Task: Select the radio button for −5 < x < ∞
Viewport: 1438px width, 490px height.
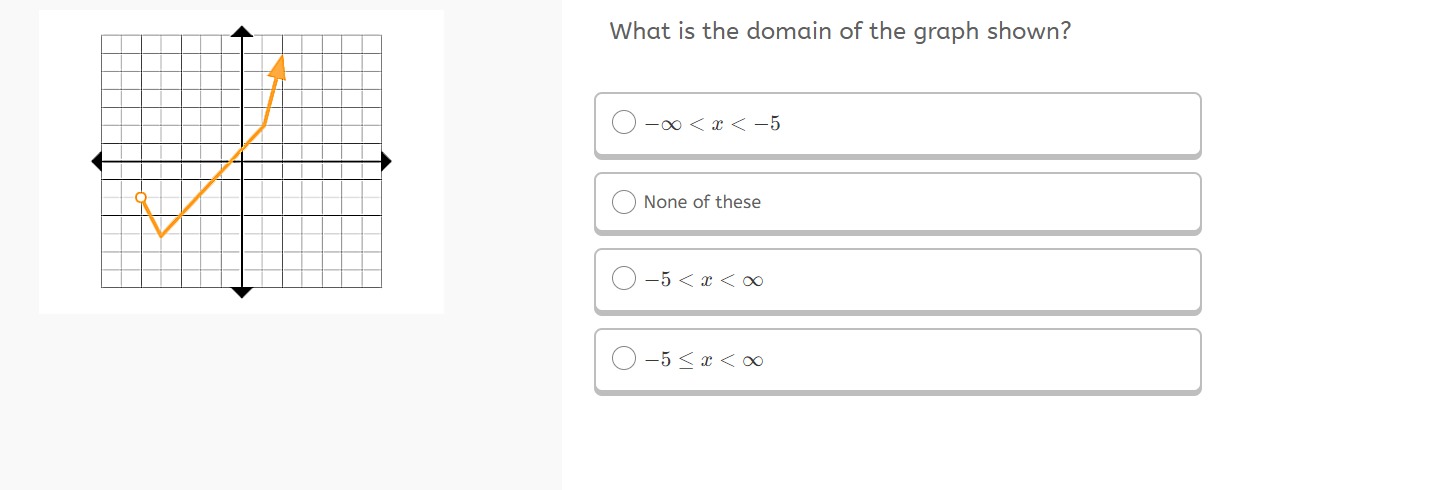Action: coord(623,279)
